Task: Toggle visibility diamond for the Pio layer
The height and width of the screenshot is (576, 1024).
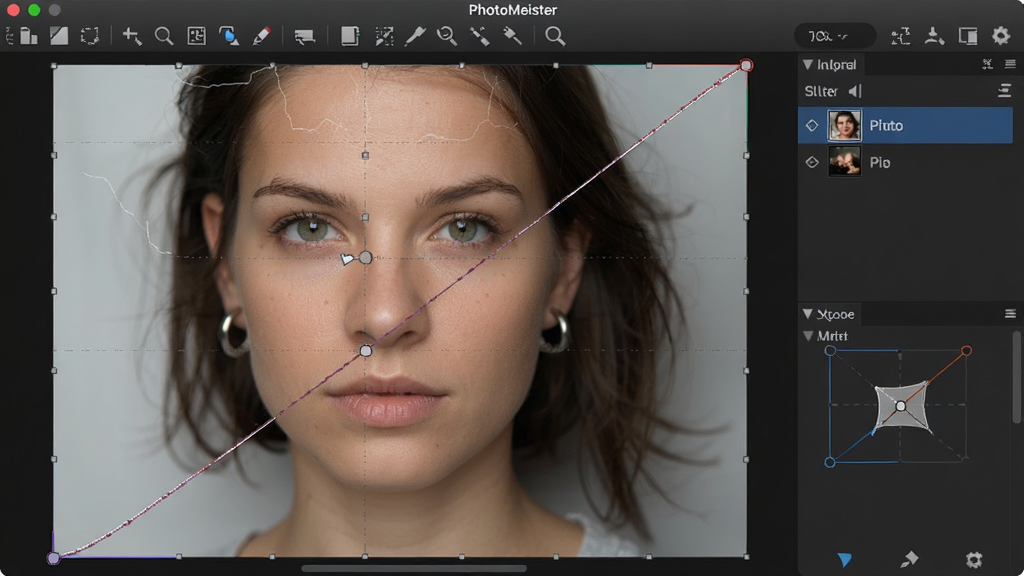Action: [x=812, y=162]
